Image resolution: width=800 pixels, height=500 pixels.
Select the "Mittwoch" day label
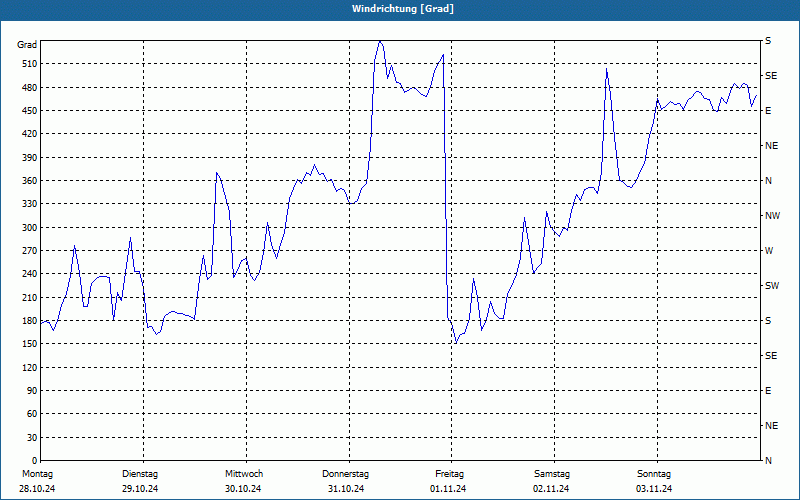(x=244, y=474)
